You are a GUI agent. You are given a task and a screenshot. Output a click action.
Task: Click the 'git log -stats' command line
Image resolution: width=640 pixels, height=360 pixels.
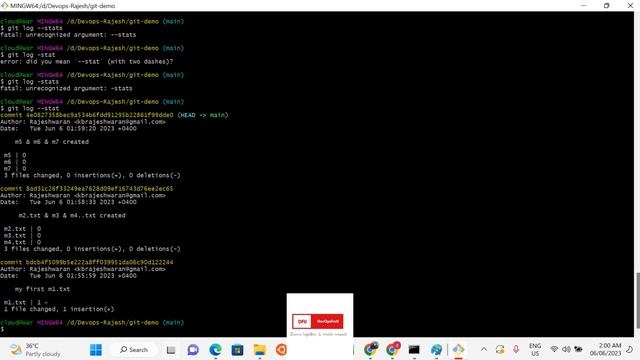[30, 82]
